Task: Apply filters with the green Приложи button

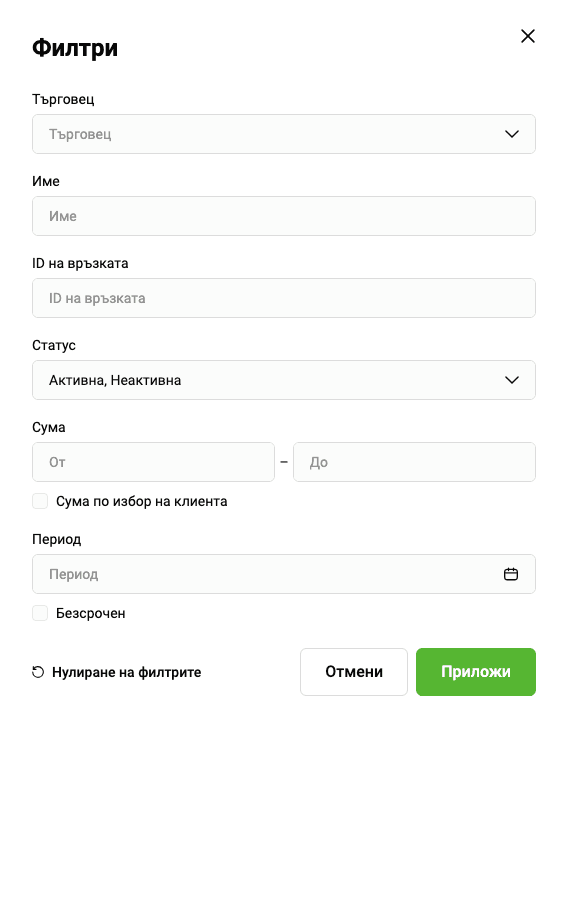Action: tap(476, 672)
